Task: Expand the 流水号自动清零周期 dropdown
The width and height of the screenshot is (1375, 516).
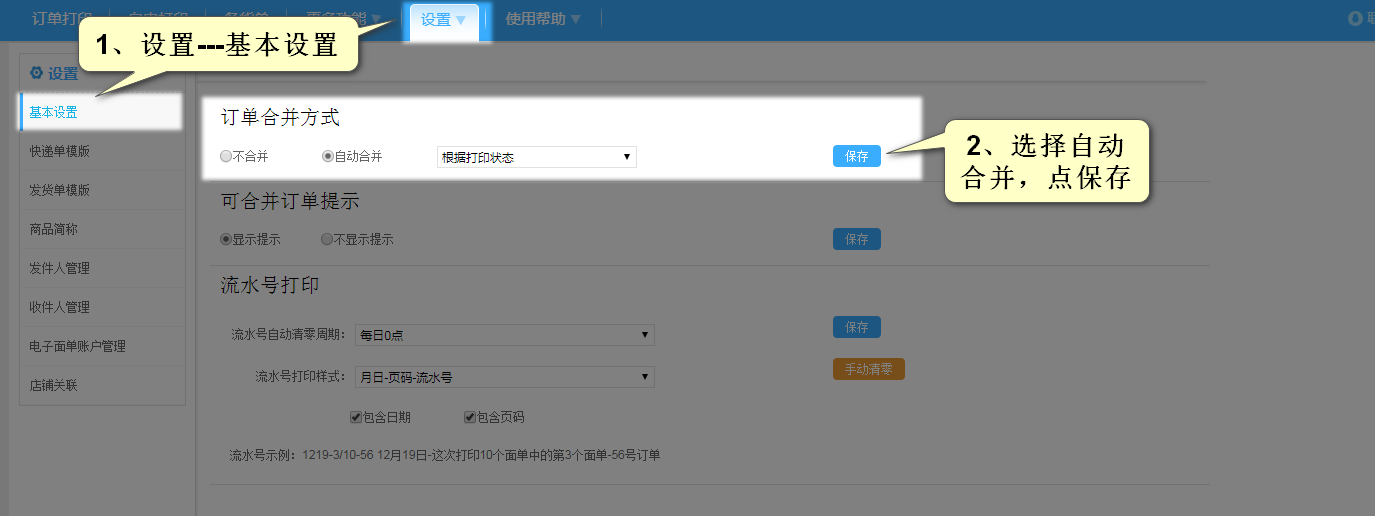Action: 504,335
